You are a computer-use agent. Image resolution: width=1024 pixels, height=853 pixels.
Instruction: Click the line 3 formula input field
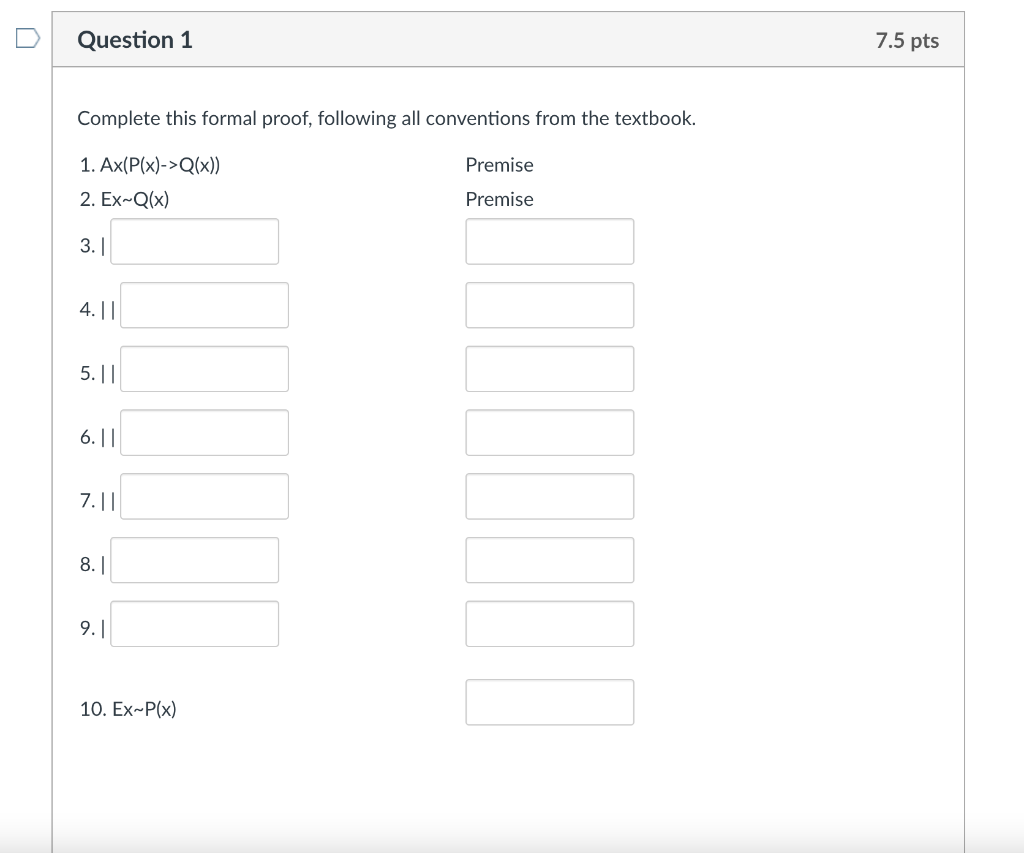click(195, 242)
